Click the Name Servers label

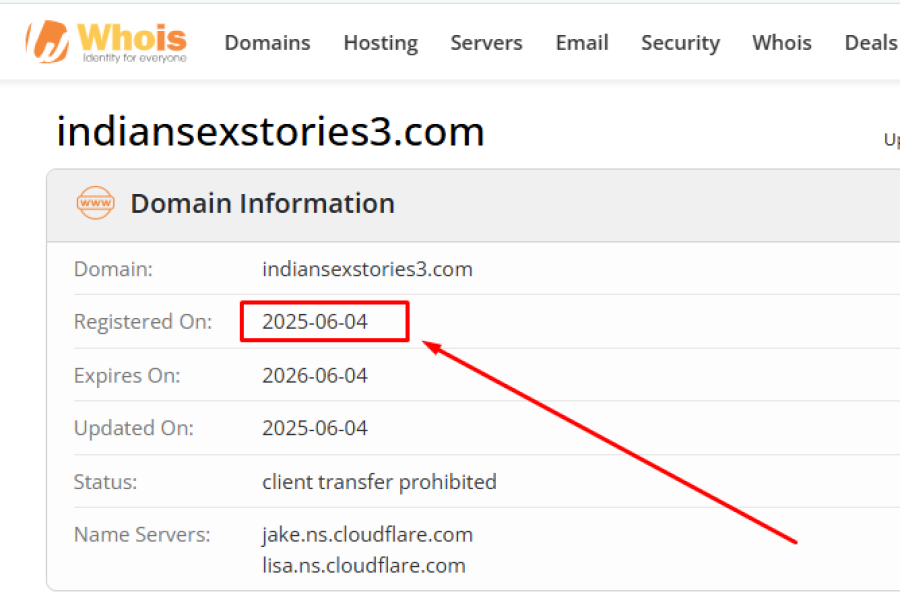coord(142,535)
